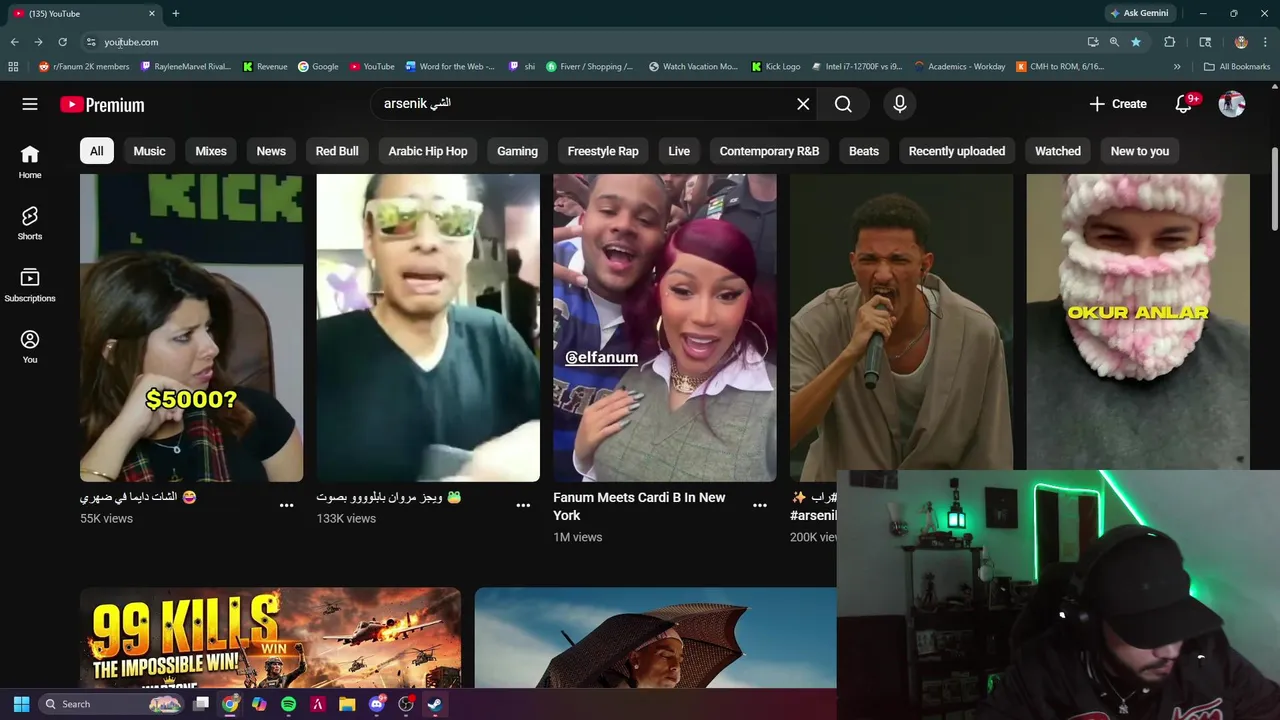
Task: Select the Watched filter chip
Action: point(1058,151)
